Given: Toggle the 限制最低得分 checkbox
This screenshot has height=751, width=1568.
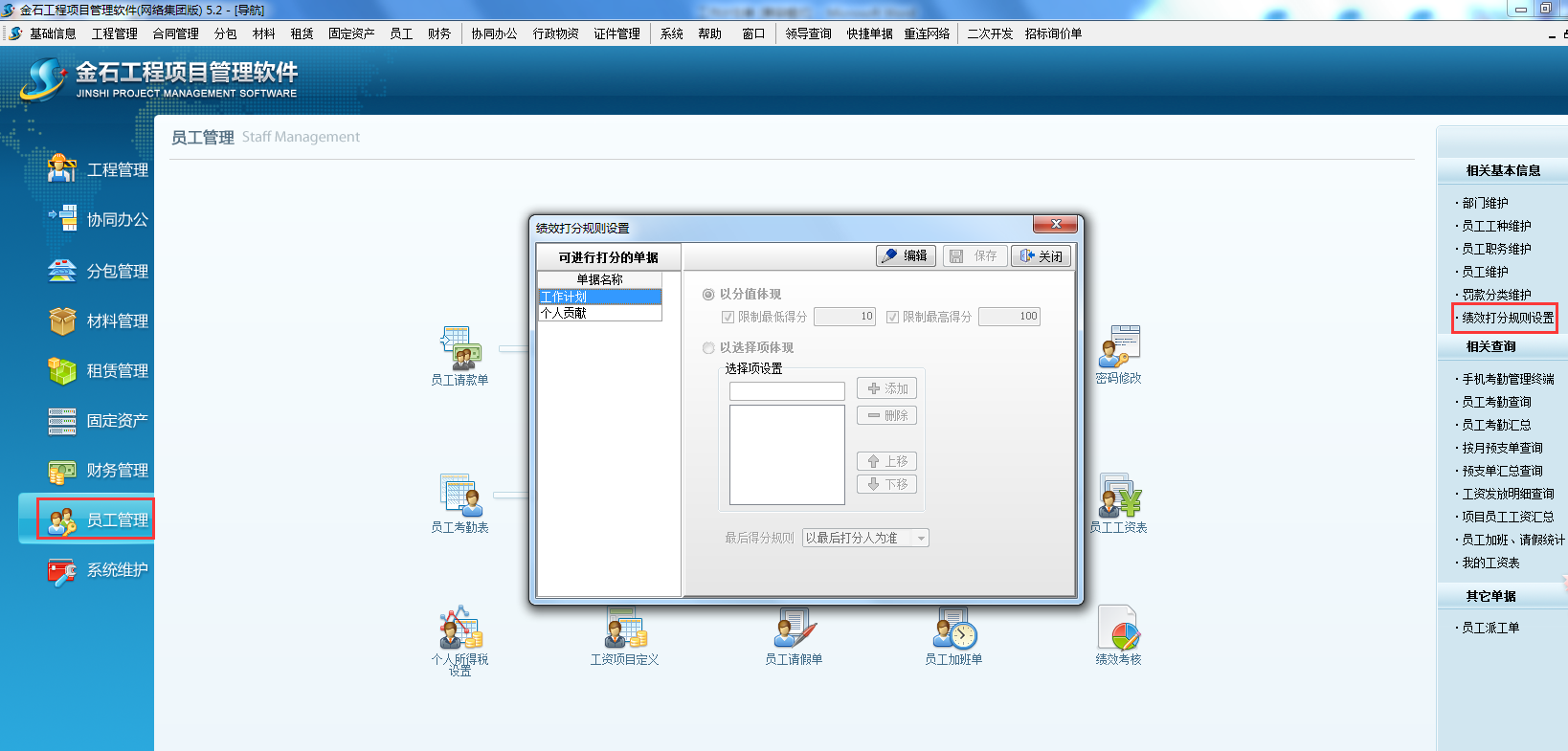Looking at the screenshot, I should click(728, 317).
